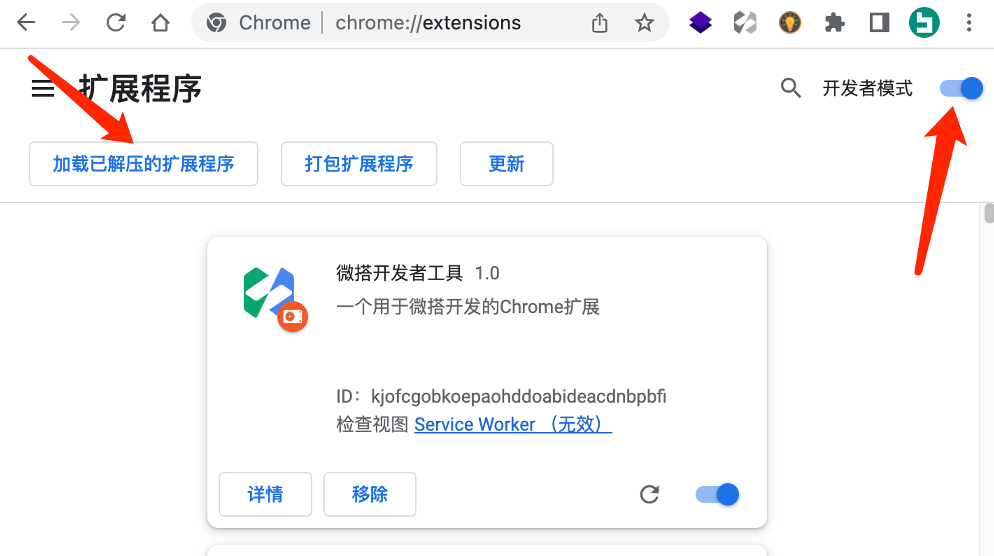
Task: Click the 更新 button
Action: [507, 164]
